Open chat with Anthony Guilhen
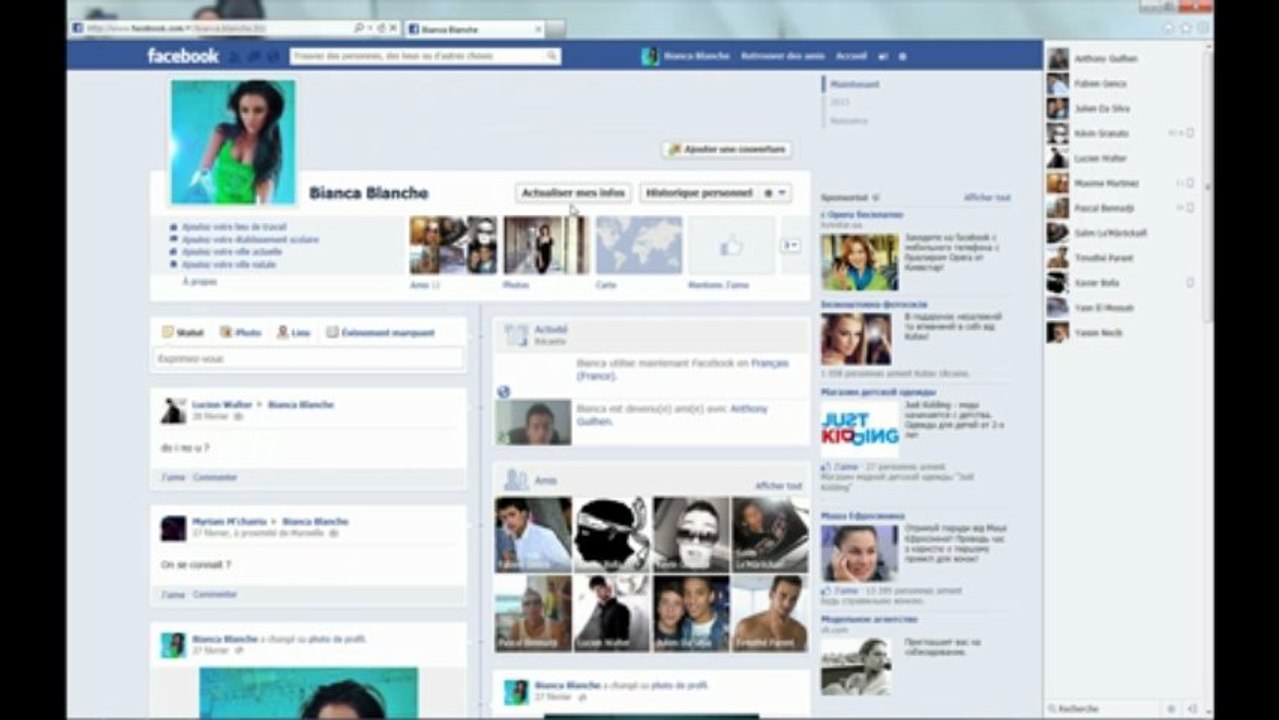This screenshot has width=1279, height=720. [x=1120, y=59]
